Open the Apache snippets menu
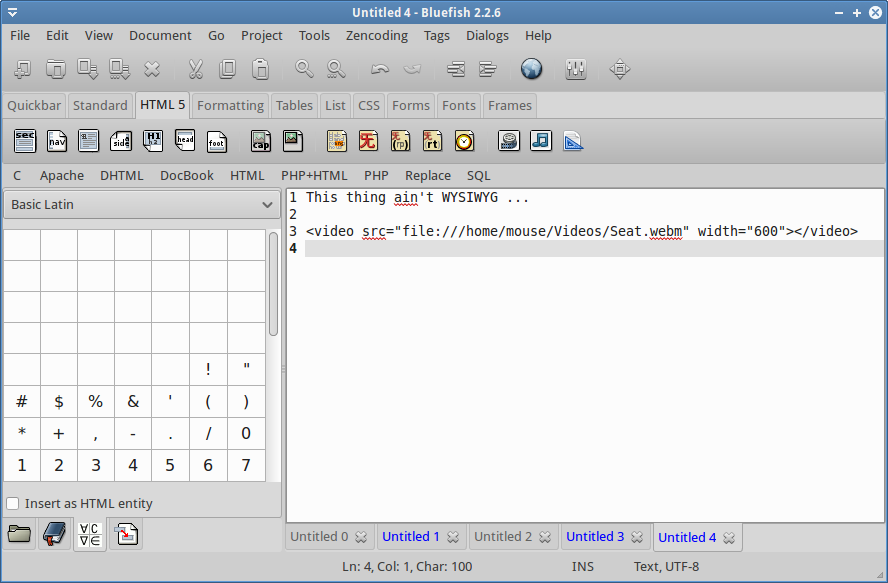 [62, 176]
